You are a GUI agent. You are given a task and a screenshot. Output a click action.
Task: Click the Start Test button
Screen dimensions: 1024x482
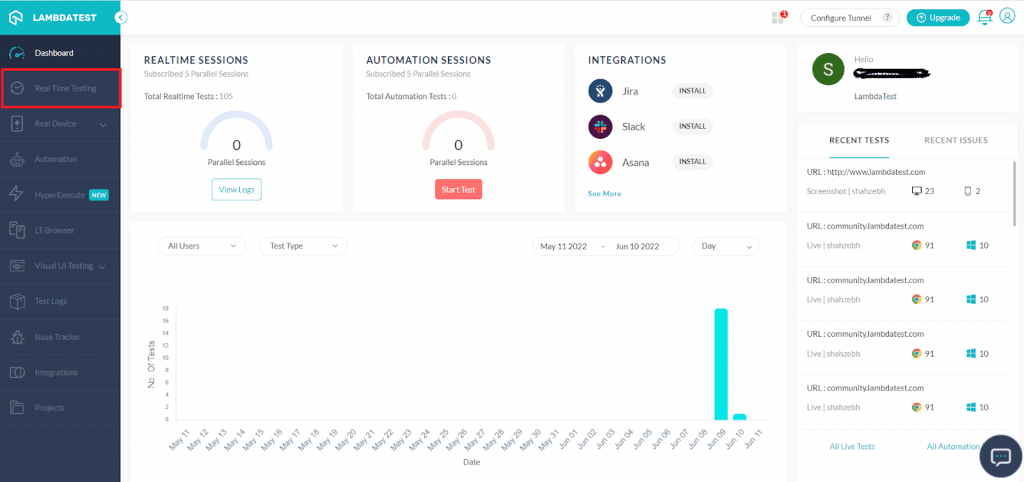click(x=458, y=190)
